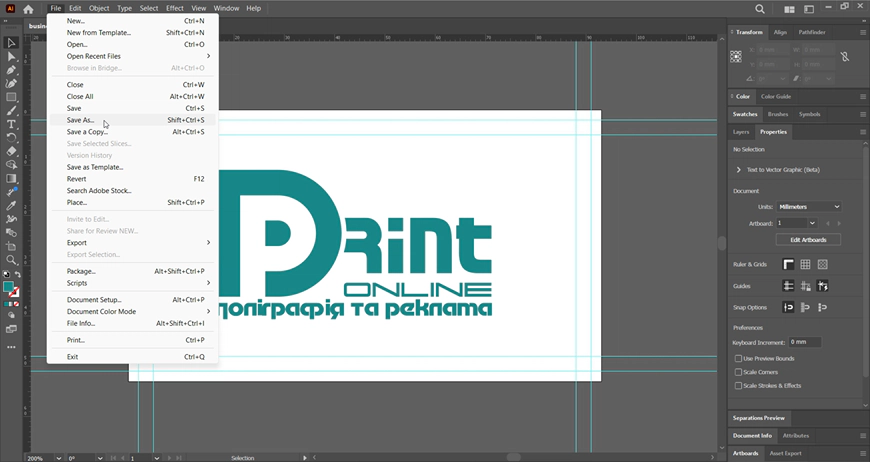The image size is (870, 462).
Task: Select the Paintbrush tool
Action: 11,110
